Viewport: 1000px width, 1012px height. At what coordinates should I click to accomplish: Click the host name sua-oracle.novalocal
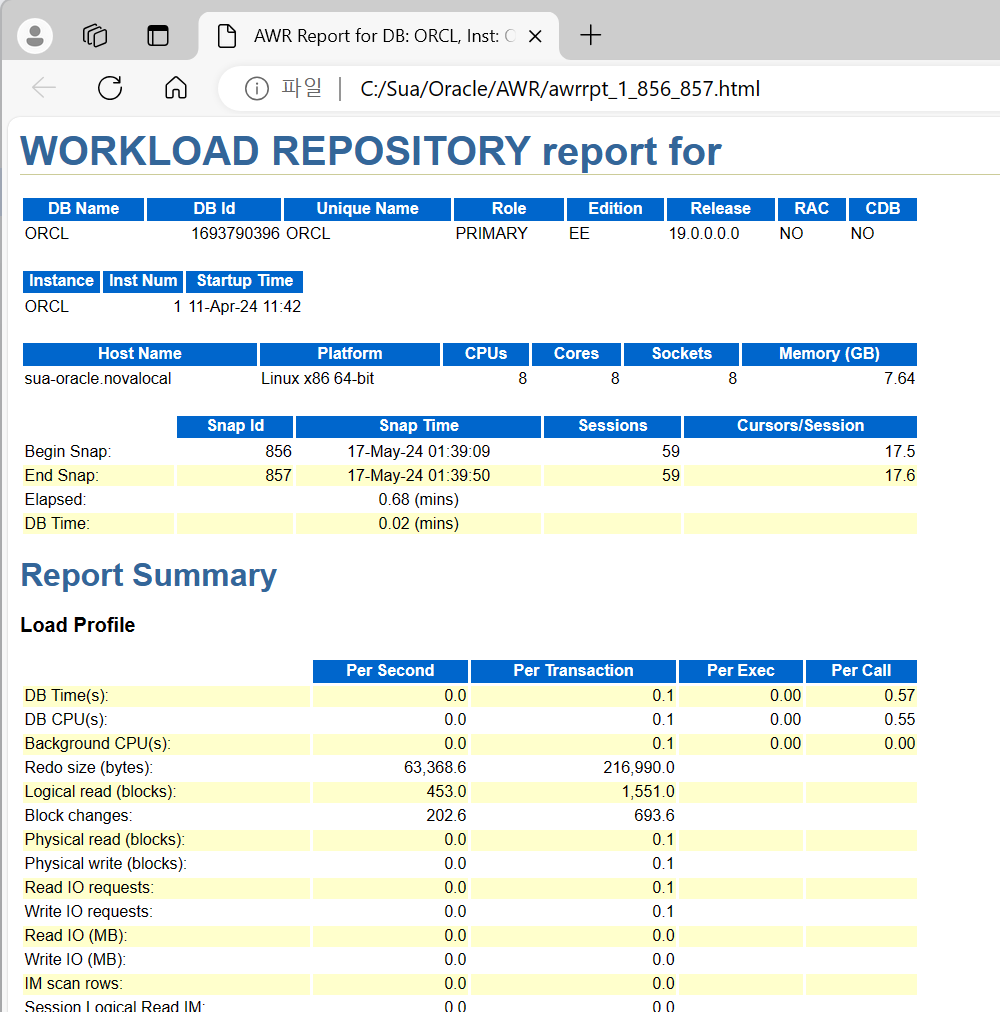tap(97, 379)
